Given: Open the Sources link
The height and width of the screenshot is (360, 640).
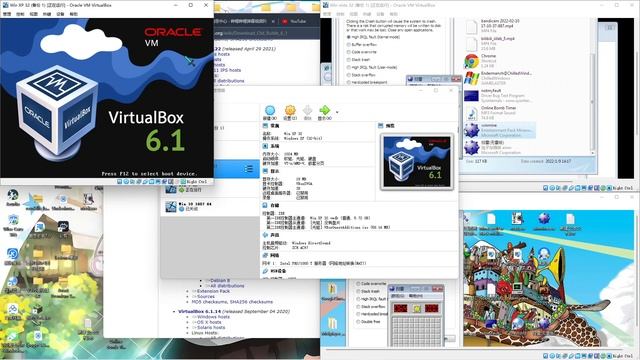Looking at the screenshot, I should (206, 296).
